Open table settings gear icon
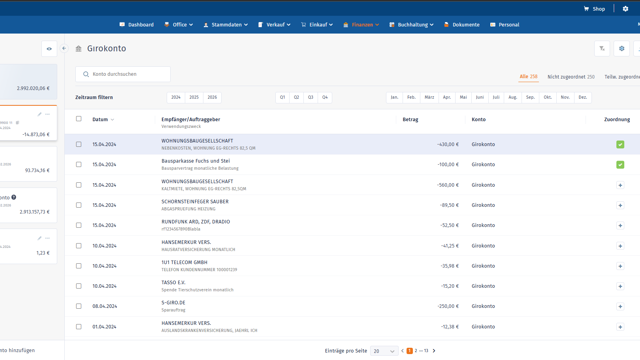 pyautogui.click(x=622, y=49)
